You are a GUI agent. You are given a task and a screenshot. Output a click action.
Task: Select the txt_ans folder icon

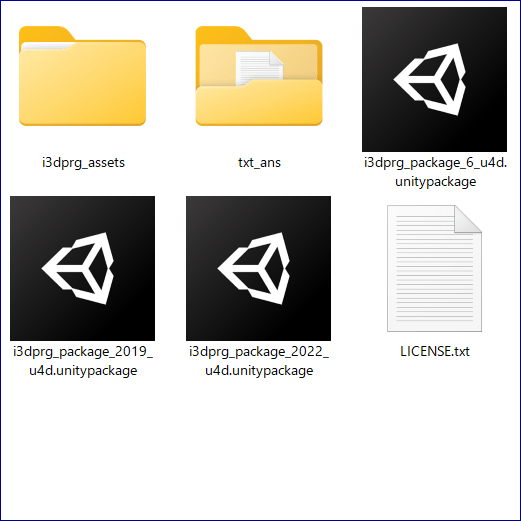[x=259, y=76]
